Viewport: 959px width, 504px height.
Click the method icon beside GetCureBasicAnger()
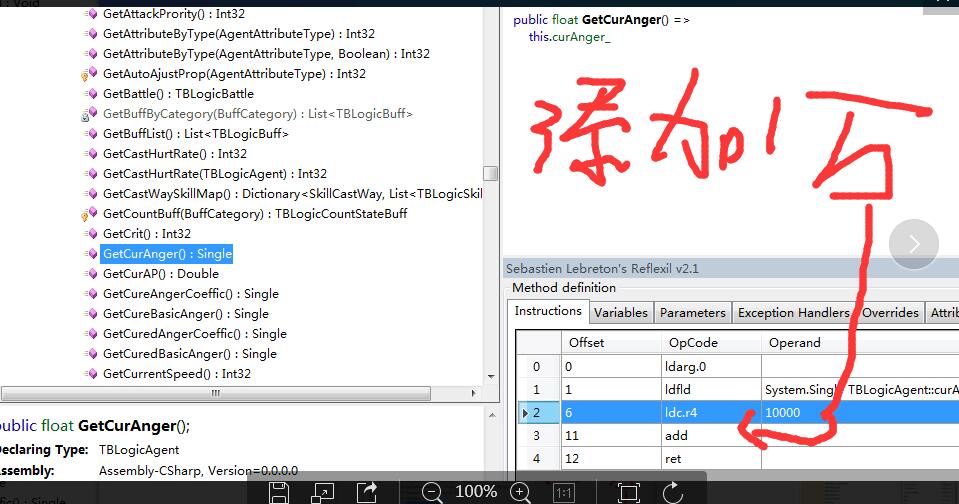click(92, 314)
